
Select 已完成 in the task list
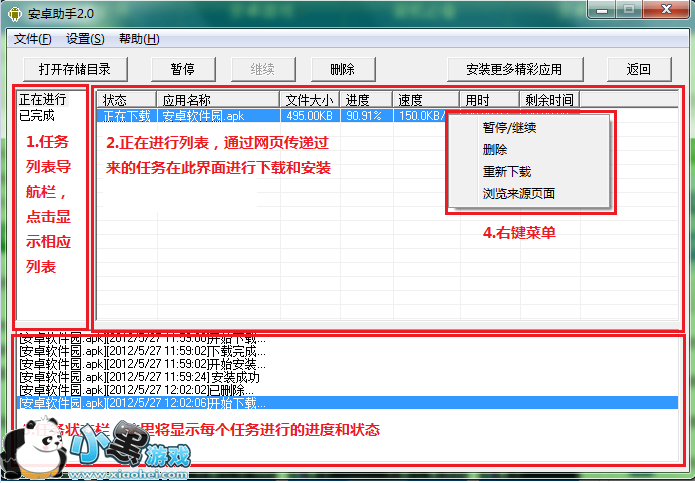[x=37, y=116]
